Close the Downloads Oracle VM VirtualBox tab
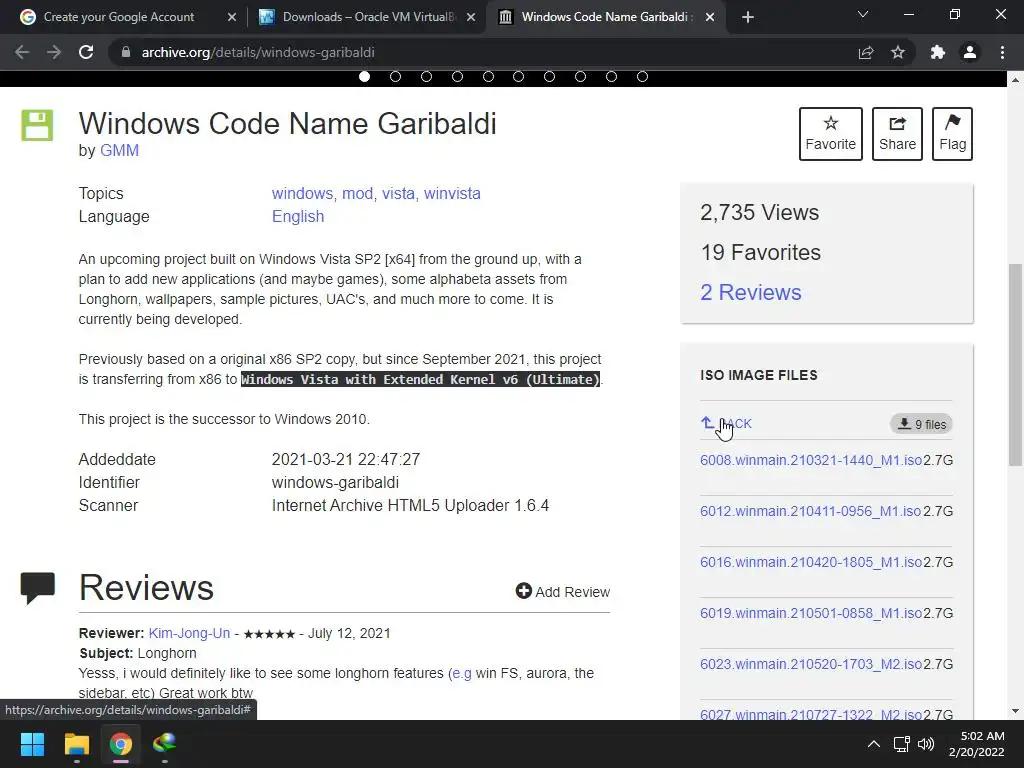The height and width of the screenshot is (768, 1024). point(471,17)
